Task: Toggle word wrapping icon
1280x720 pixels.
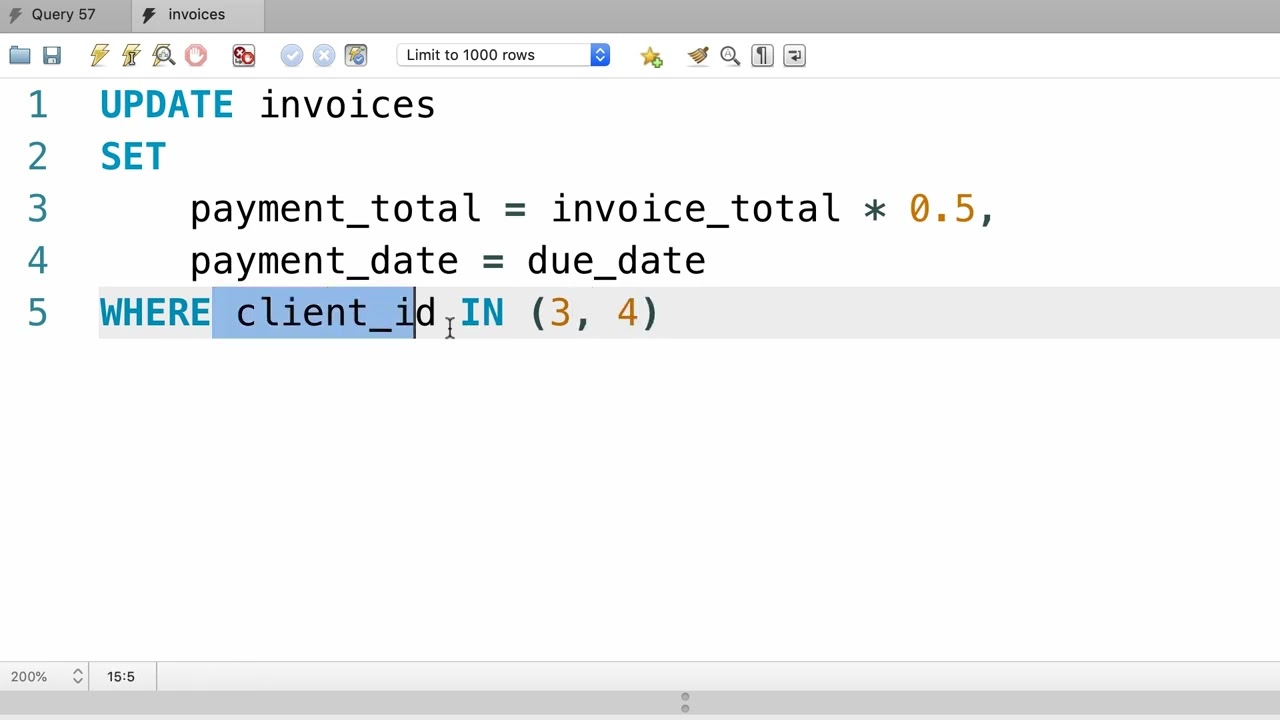Action: [x=794, y=56]
